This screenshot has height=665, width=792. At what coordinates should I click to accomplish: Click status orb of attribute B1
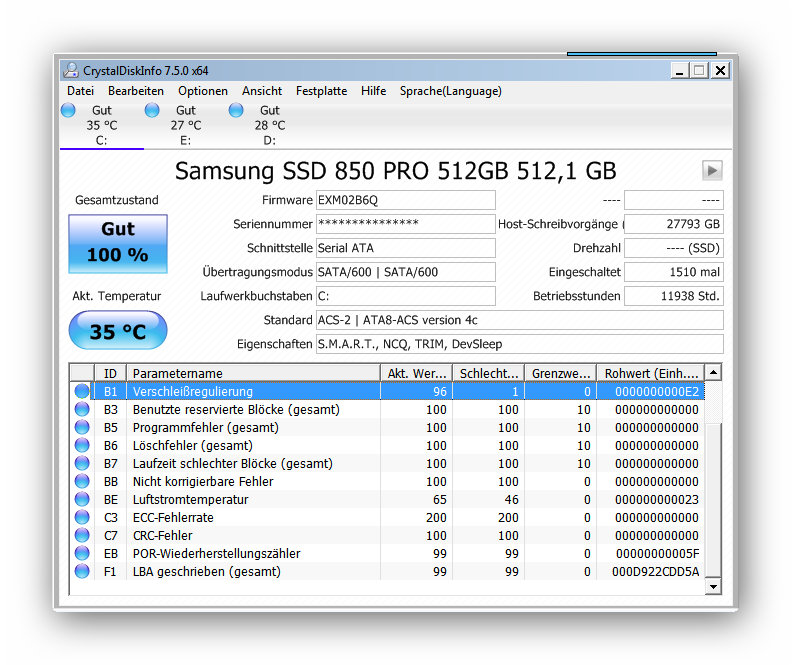82,391
